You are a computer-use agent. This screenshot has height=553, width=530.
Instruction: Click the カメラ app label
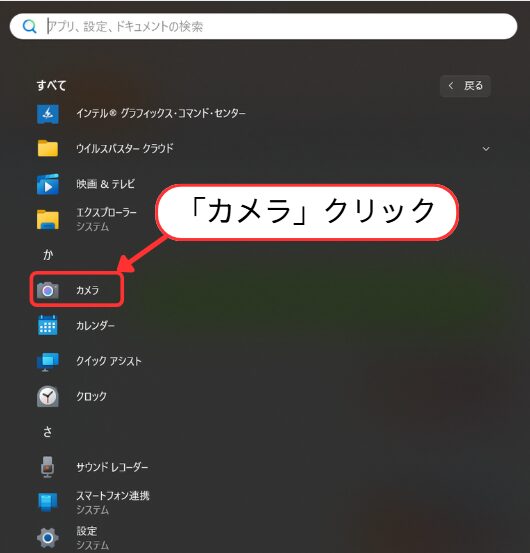coord(87,290)
